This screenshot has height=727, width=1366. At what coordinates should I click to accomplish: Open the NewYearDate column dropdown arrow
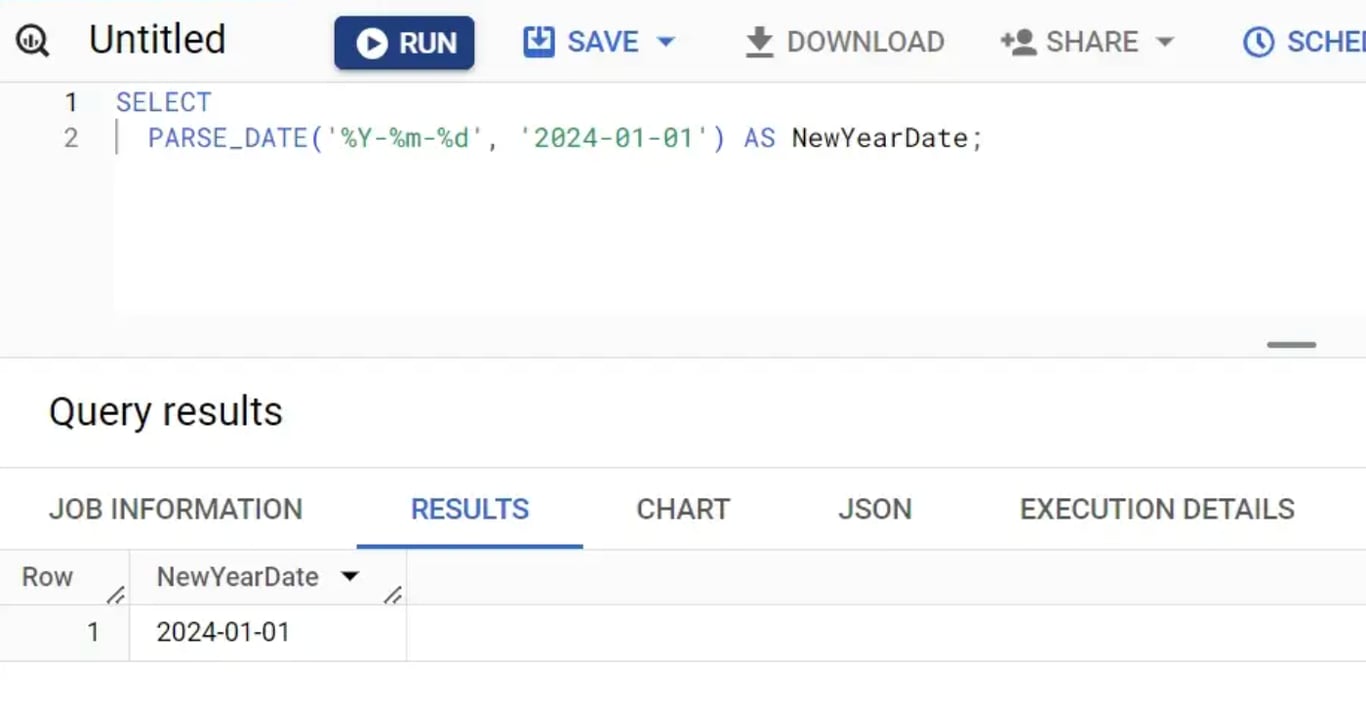[349, 576]
